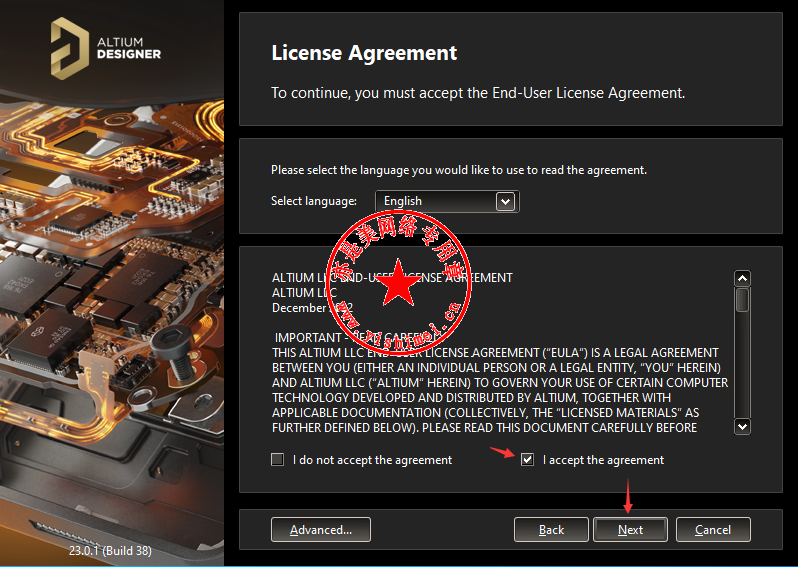This screenshot has height=567, width=798.
Task: Toggle I accept the agreement checkbox
Action: (x=527, y=460)
